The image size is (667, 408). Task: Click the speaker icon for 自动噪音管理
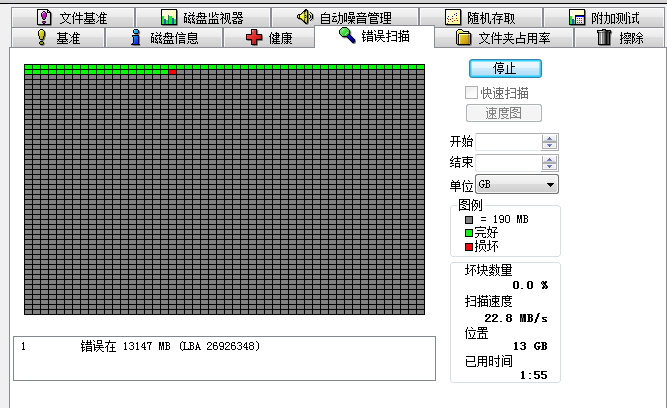click(305, 17)
